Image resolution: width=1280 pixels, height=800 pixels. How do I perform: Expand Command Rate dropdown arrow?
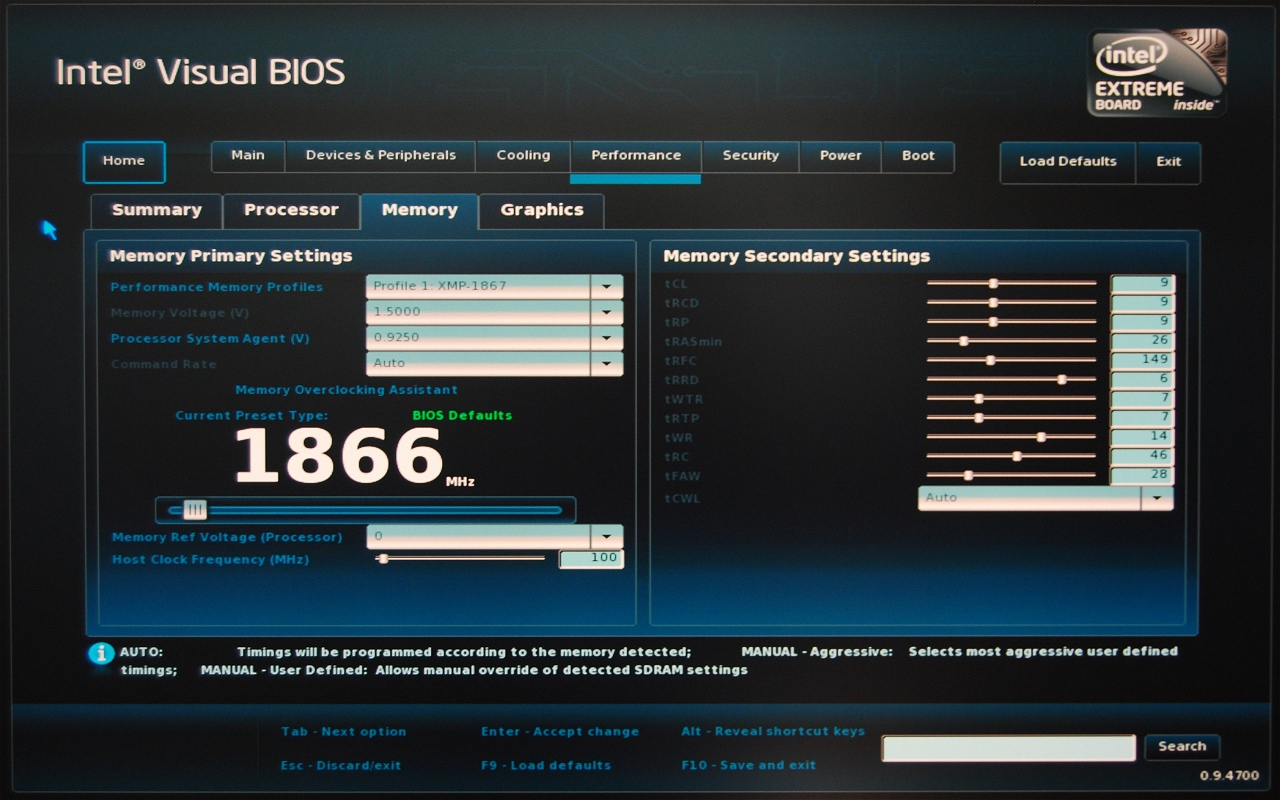[607, 364]
